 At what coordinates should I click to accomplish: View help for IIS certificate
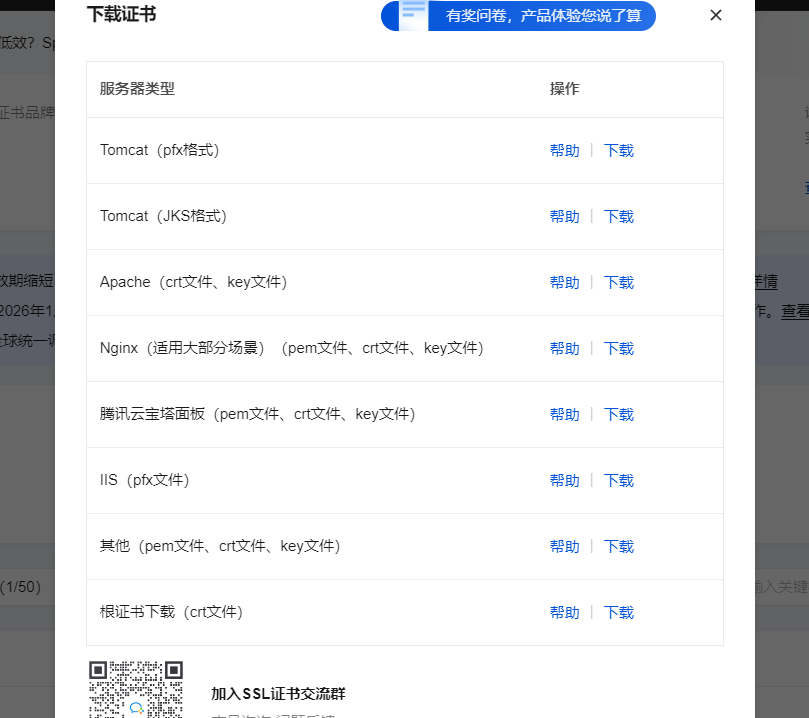[x=564, y=481]
